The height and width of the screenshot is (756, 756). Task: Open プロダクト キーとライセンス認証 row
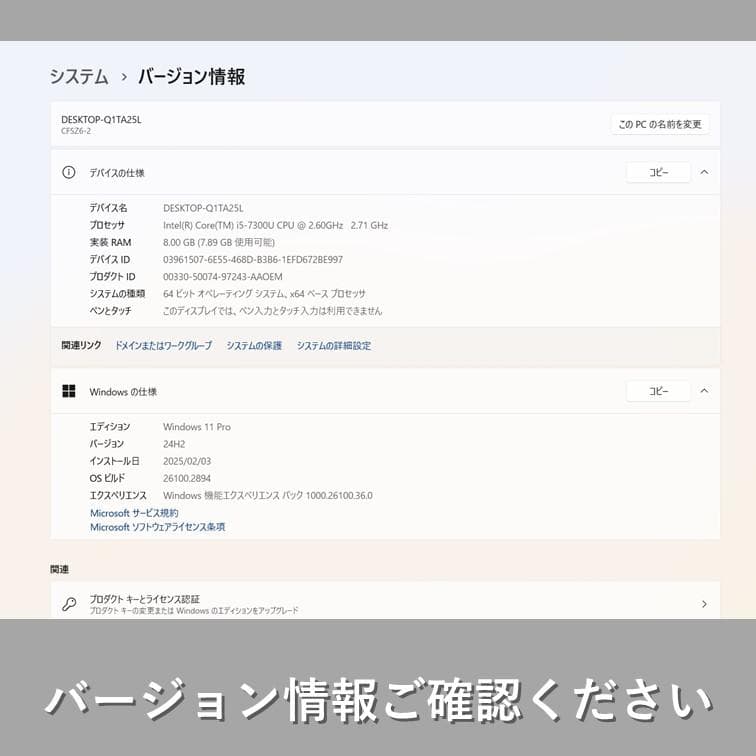point(385,601)
